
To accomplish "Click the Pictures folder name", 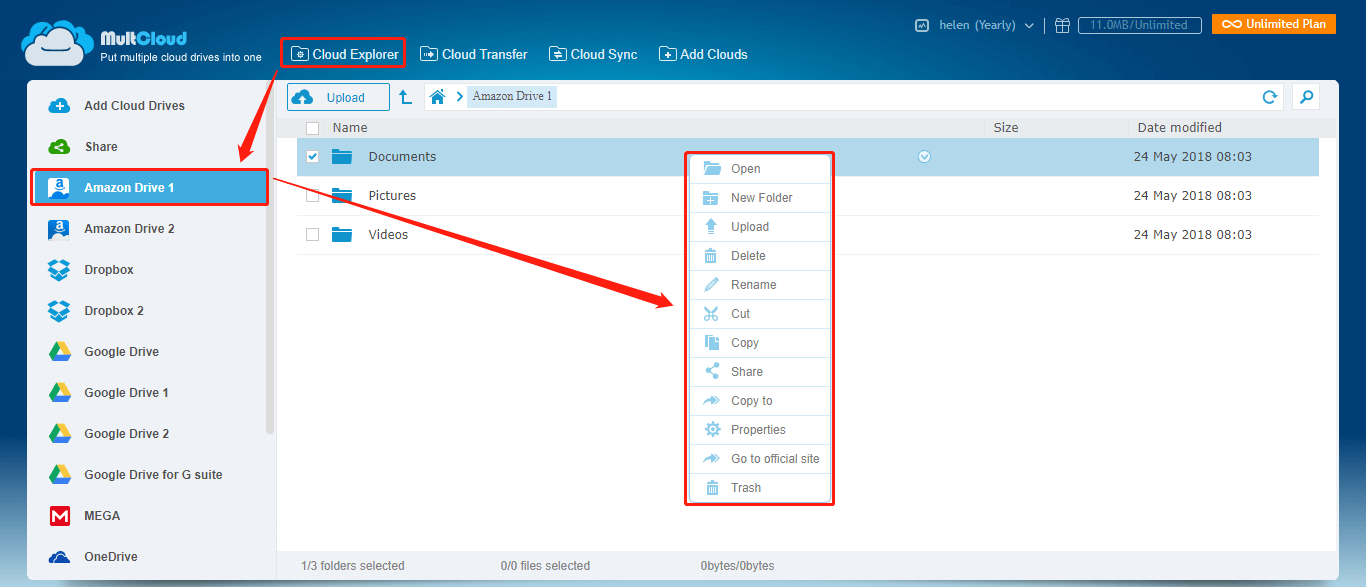I will (392, 196).
